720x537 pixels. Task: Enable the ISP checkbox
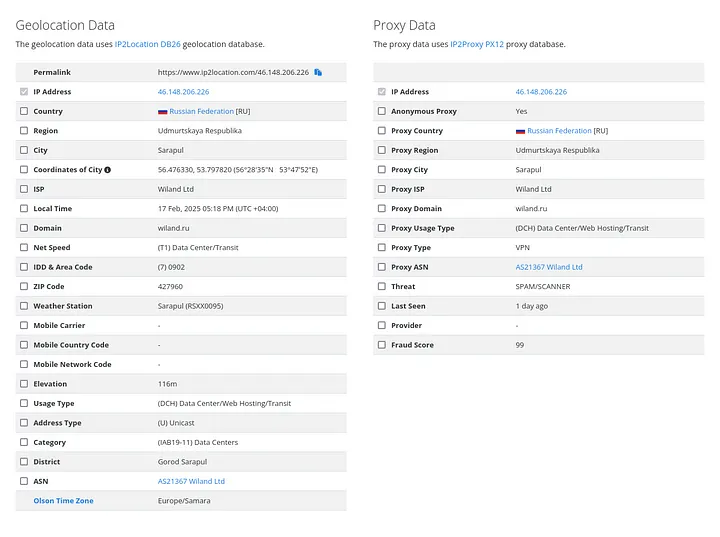click(x=24, y=189)
